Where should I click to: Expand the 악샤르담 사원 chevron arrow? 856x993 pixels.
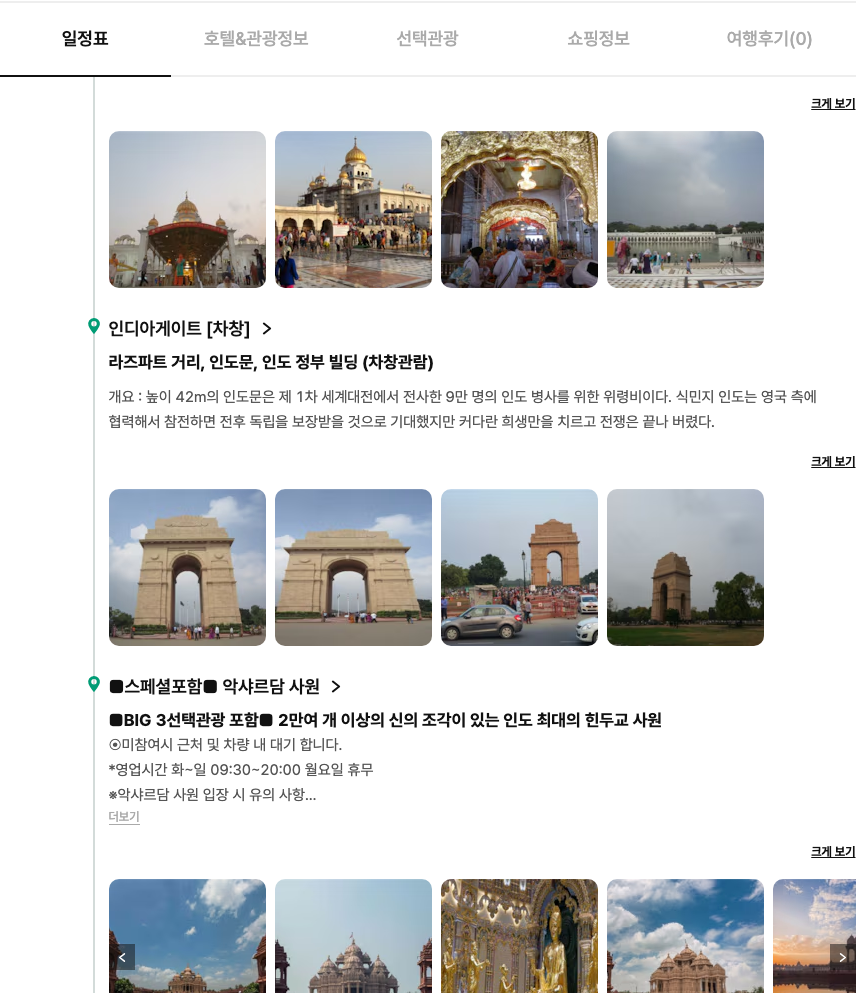click(x=336, y=687)
